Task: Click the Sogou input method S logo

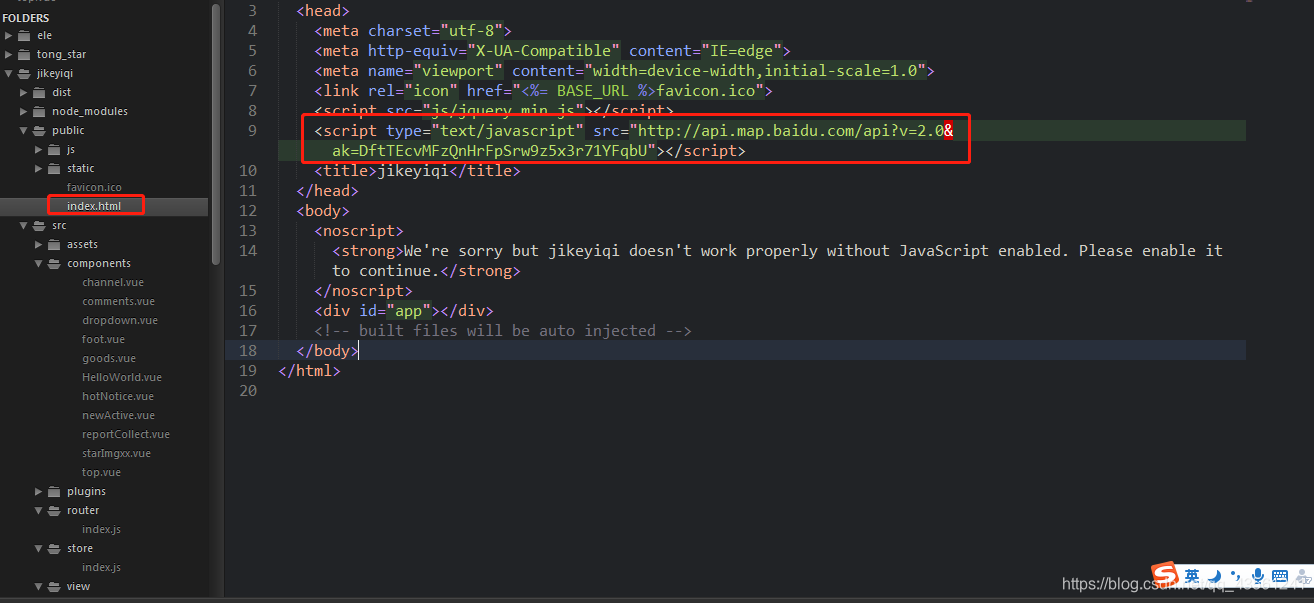Action: click(1163, 576)
